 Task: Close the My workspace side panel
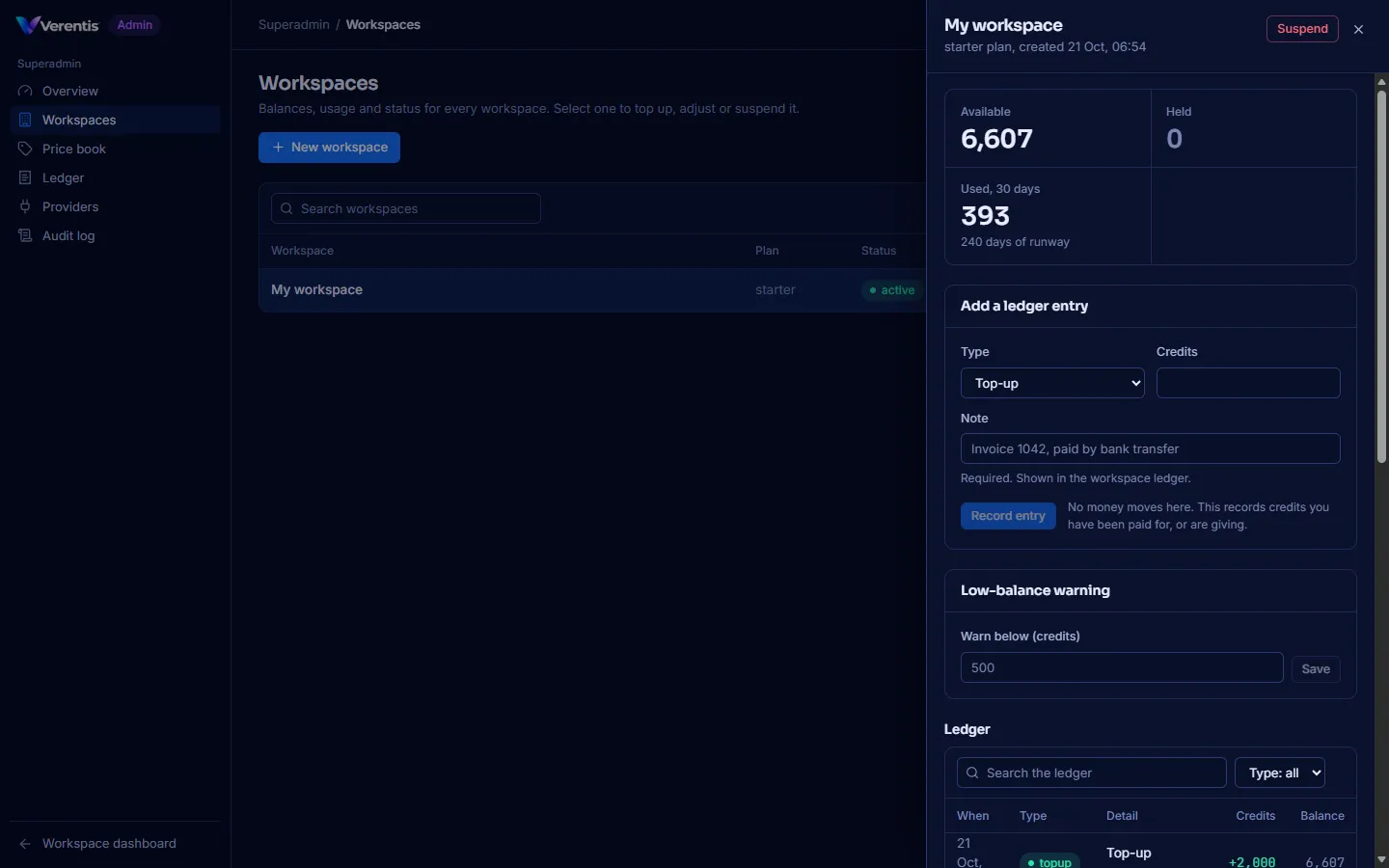1358,29
